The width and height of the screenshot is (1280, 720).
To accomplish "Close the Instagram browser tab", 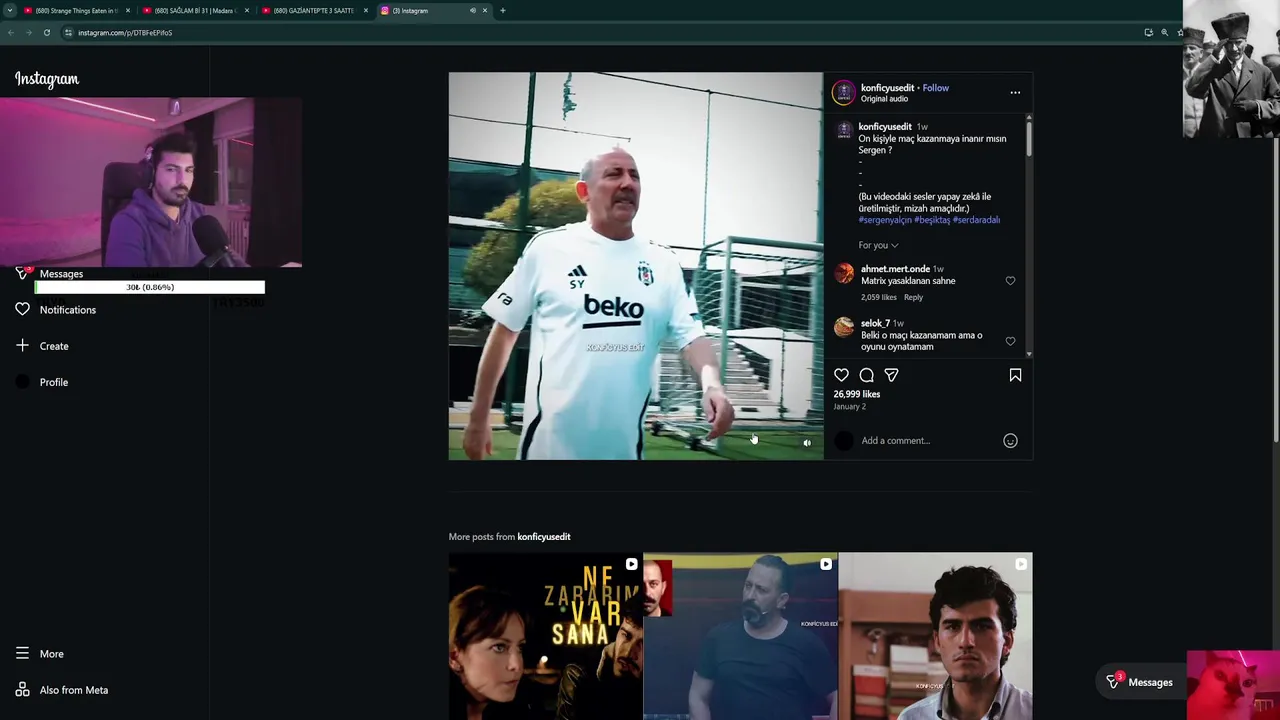I will point(485,11).
